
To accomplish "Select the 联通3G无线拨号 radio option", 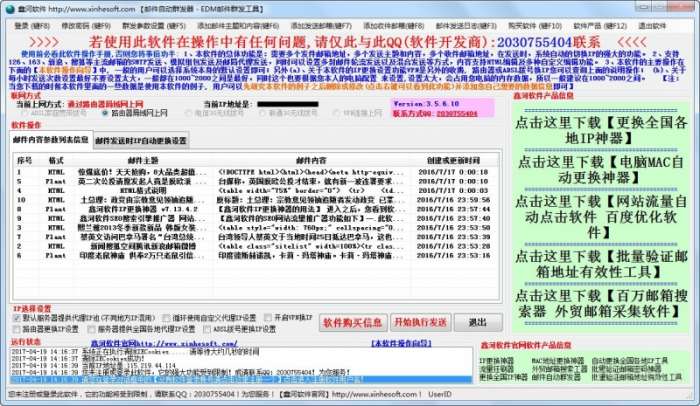I will click(288, 113).
